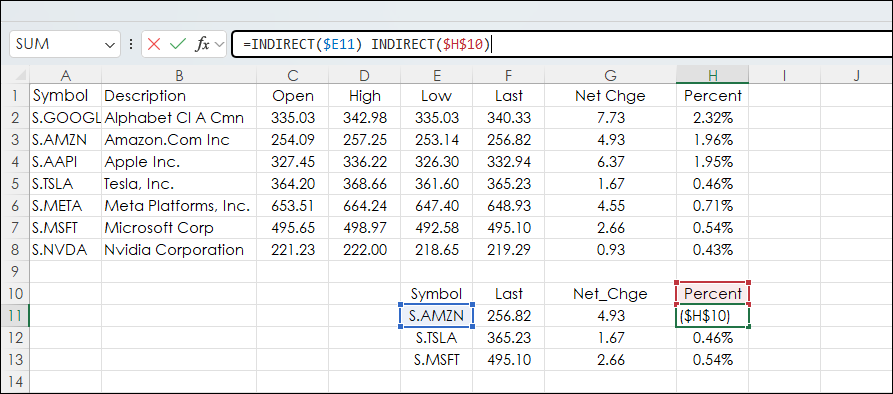Click the Low value 326.30

coord(436,161)
